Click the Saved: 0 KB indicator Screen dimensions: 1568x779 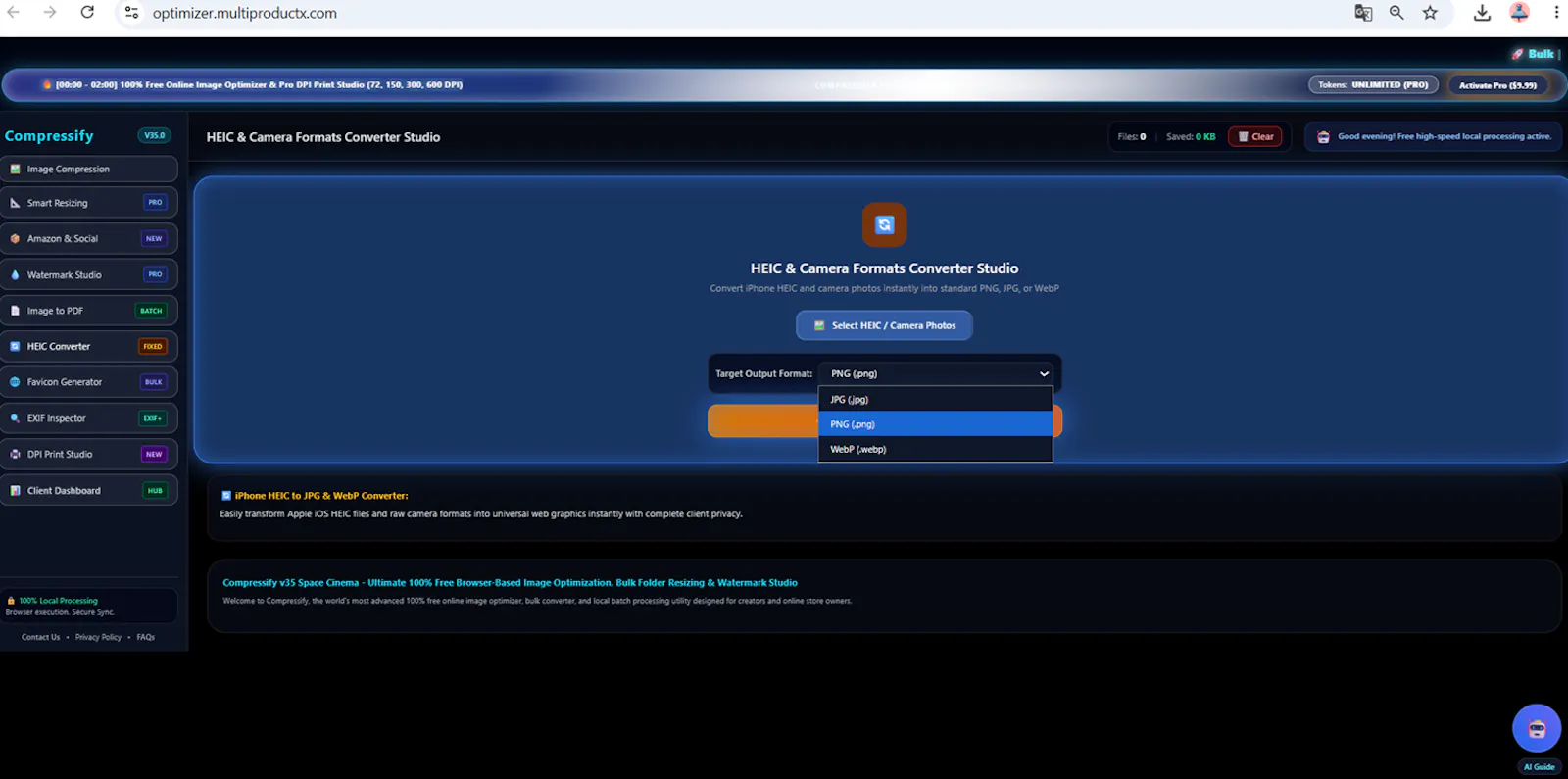coord(1191,136)
